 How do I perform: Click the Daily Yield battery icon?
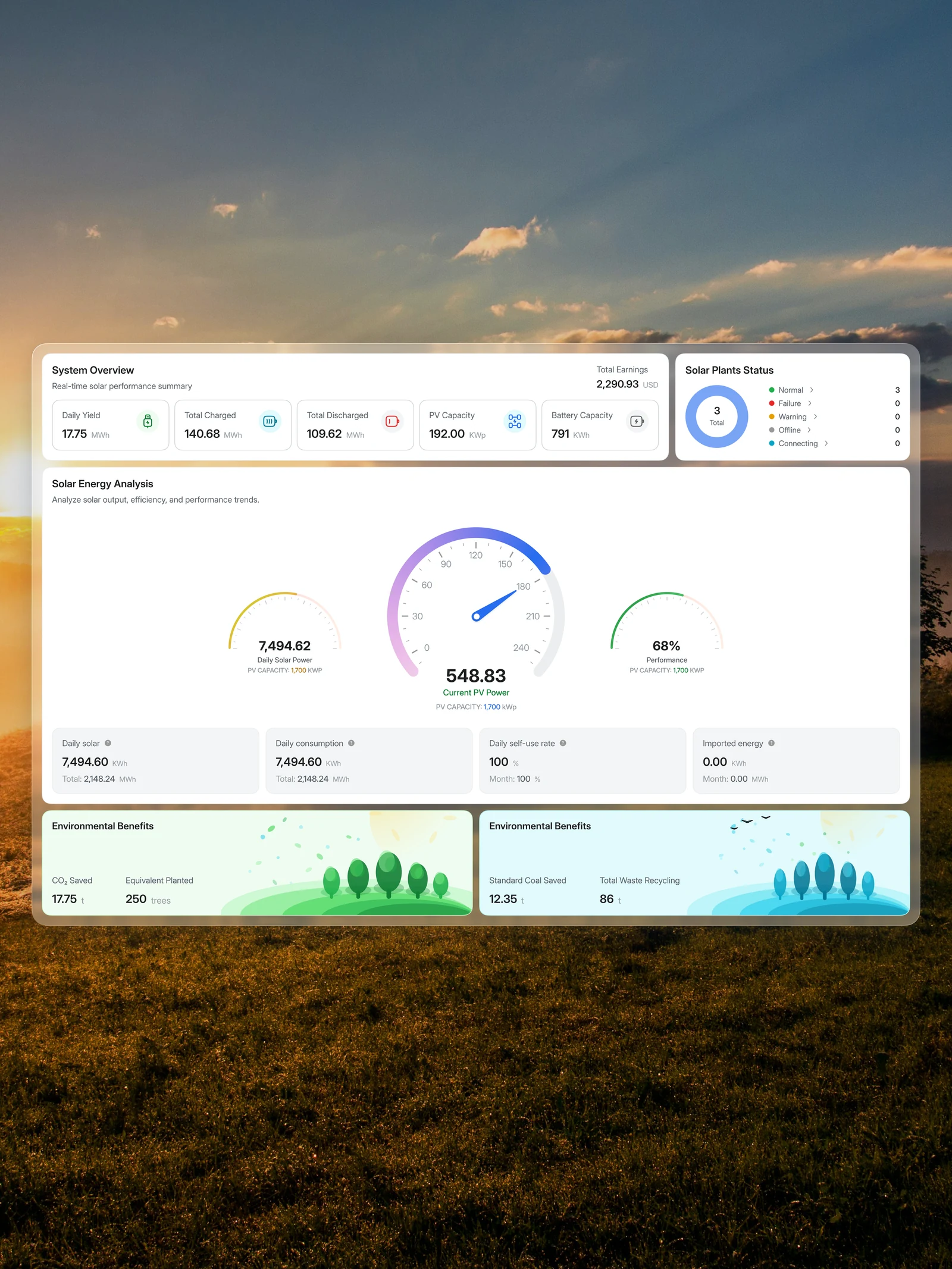(148, 421)
